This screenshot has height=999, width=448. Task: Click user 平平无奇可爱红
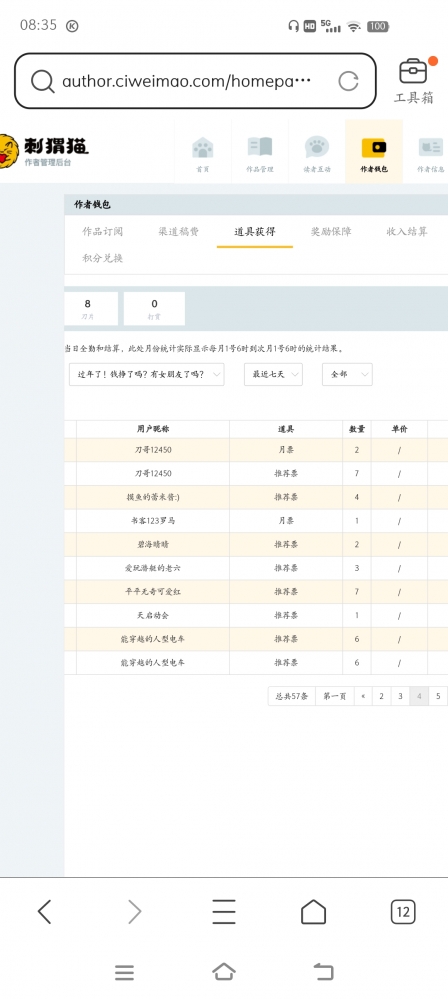tap(153, 592)
